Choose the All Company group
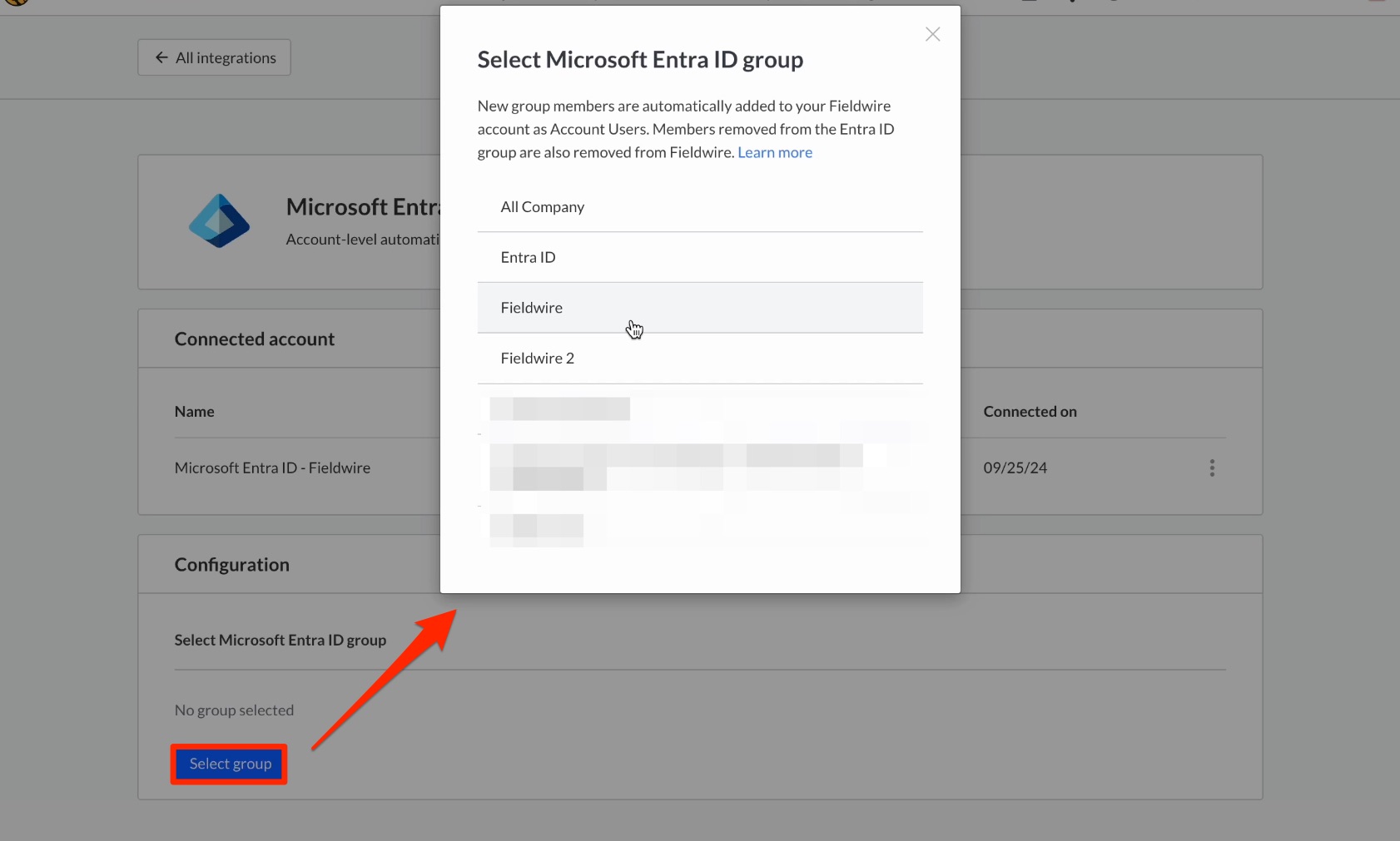 point(700,207)
